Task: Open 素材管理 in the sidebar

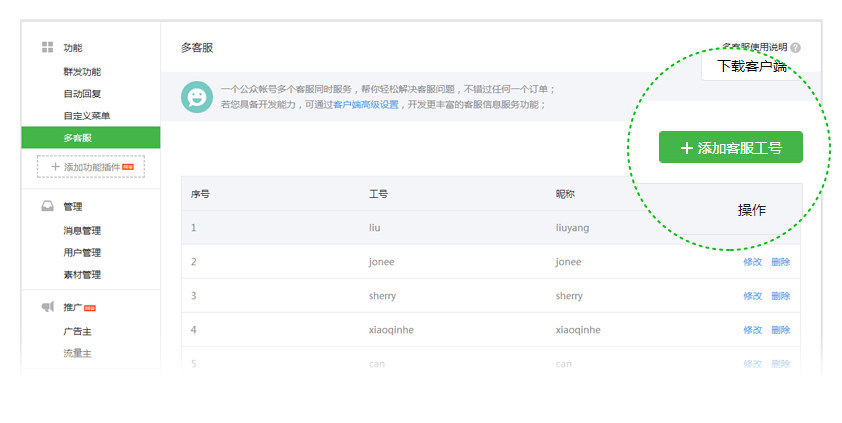Action: [x=82, y=275]
